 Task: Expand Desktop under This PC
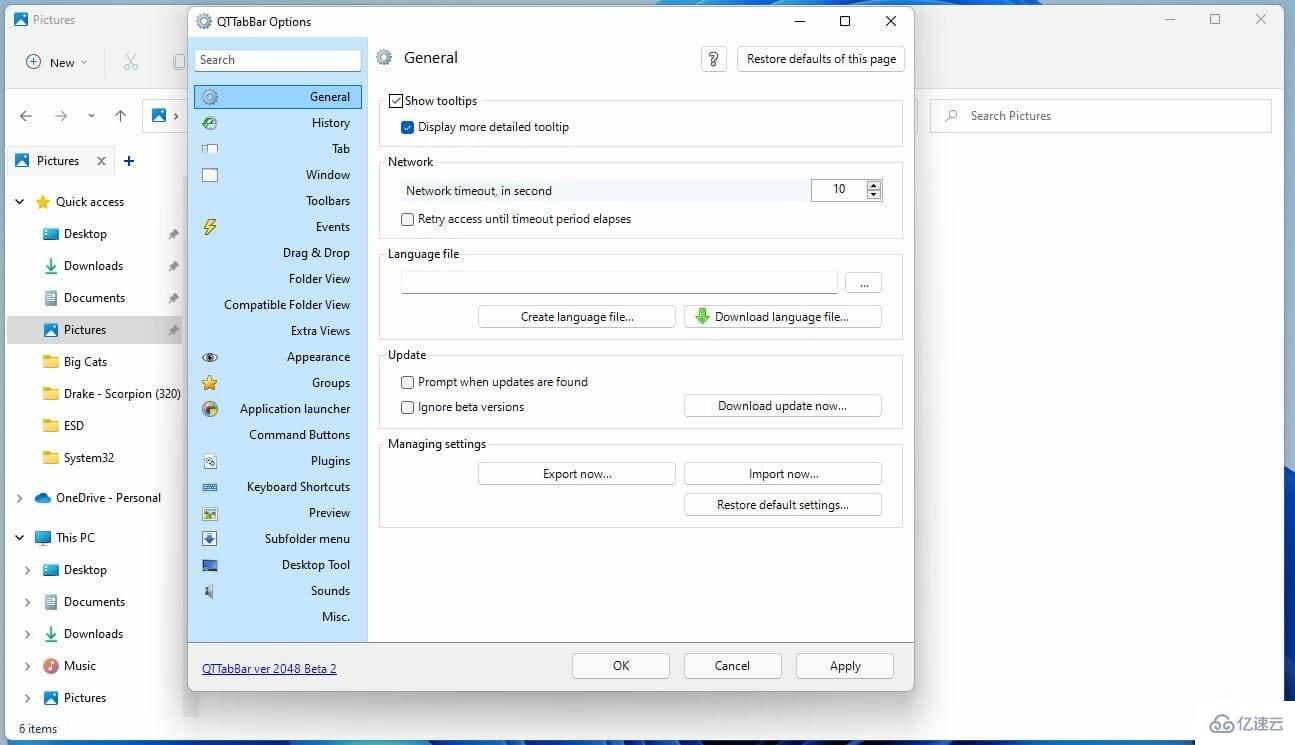coord(27,570)
